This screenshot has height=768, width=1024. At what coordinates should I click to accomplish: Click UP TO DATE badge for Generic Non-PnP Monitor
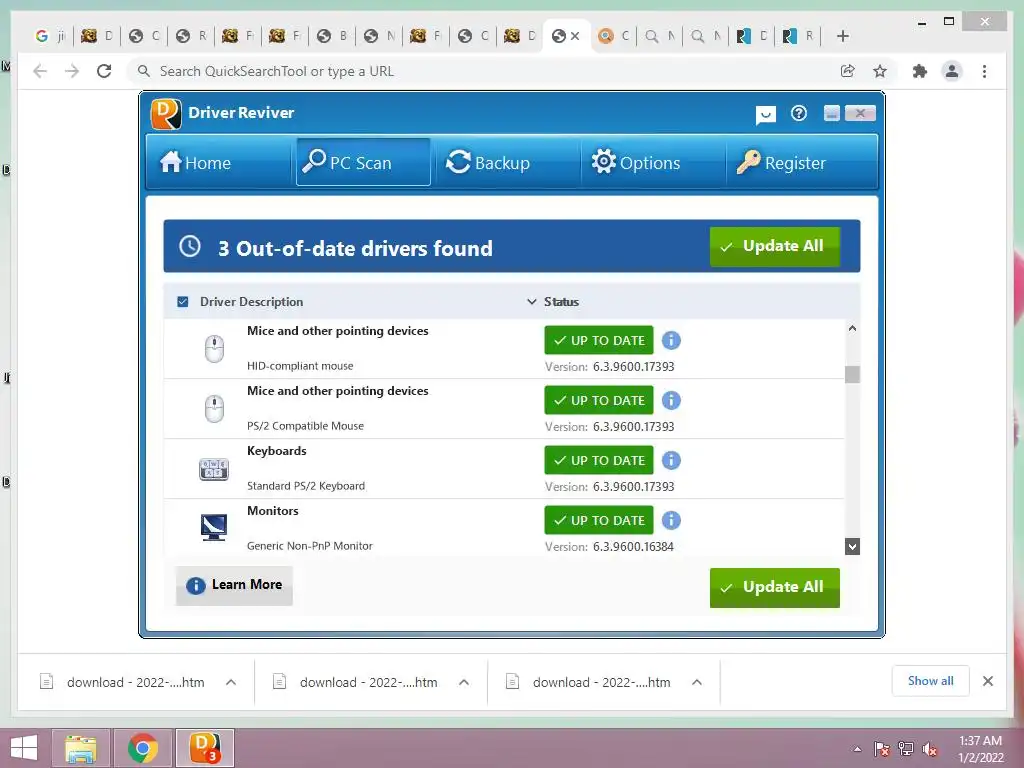[599, 520]
